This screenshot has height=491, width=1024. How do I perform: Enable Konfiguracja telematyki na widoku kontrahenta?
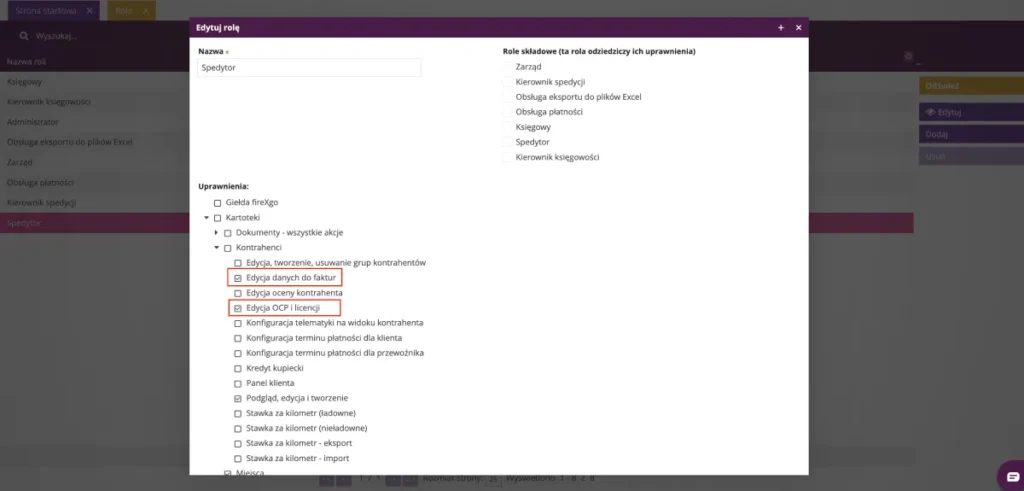pyautogui.click(x=238, y=323)
